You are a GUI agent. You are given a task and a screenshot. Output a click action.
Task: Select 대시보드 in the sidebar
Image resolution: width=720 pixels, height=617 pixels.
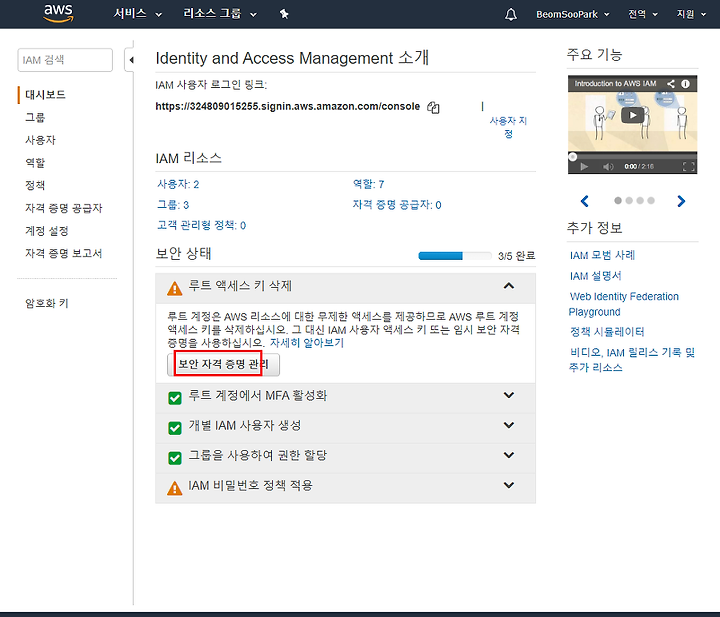(x=45, y=95)
